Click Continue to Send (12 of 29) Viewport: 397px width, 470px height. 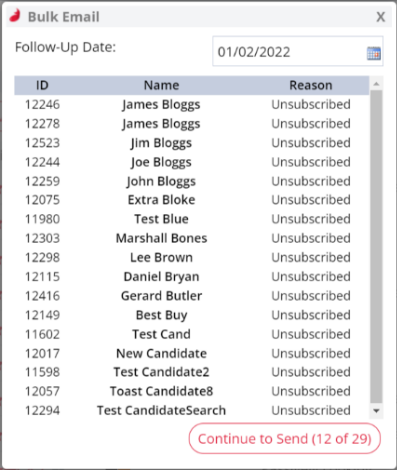(x=285, y=438)
